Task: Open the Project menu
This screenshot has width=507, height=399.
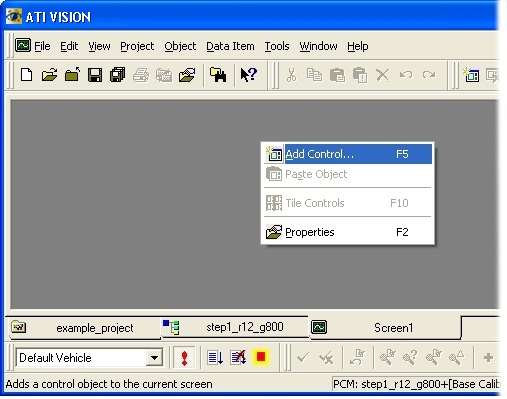Action: coord(137,46)
